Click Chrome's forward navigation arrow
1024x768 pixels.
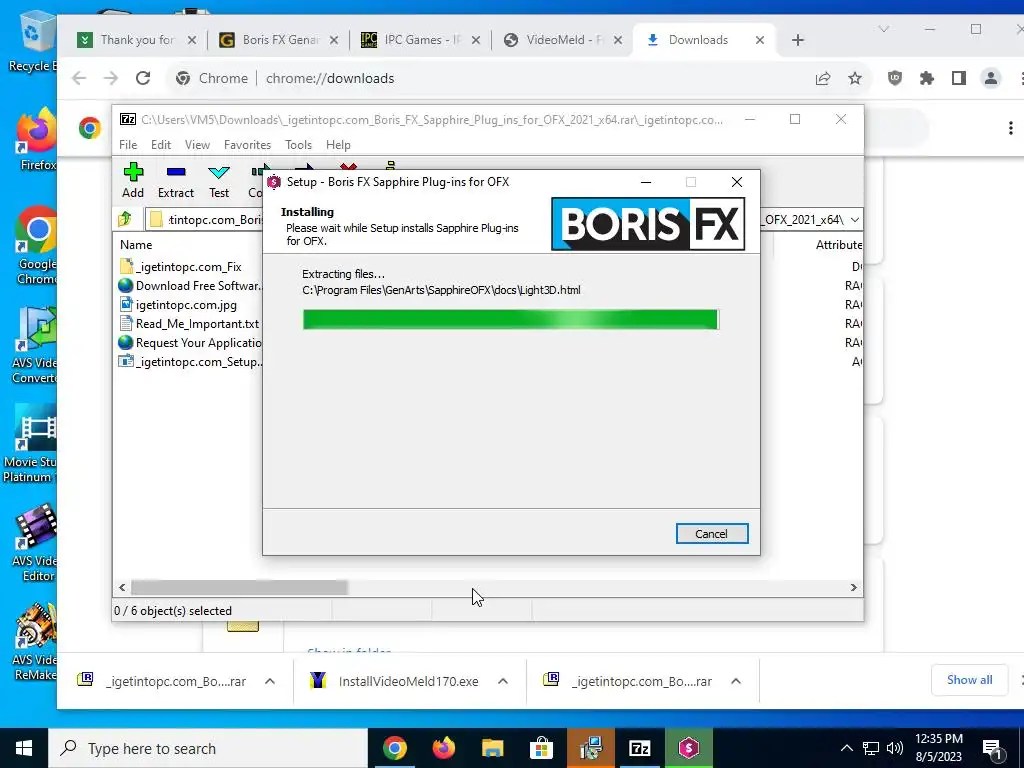pyautogui.click(x=111, y=78)
